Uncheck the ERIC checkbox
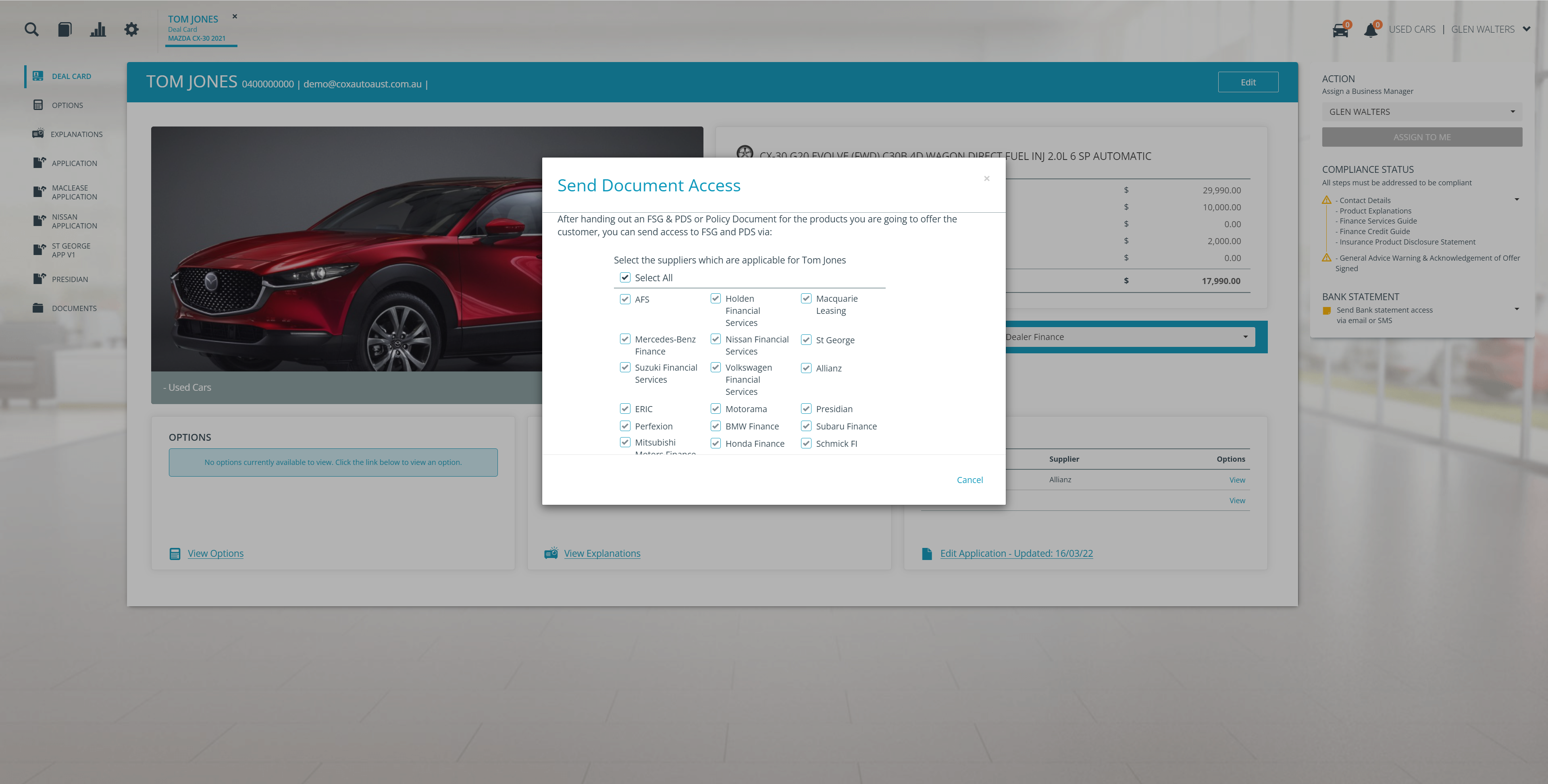This screenshot has width=1548, height=784. point(625,409)
